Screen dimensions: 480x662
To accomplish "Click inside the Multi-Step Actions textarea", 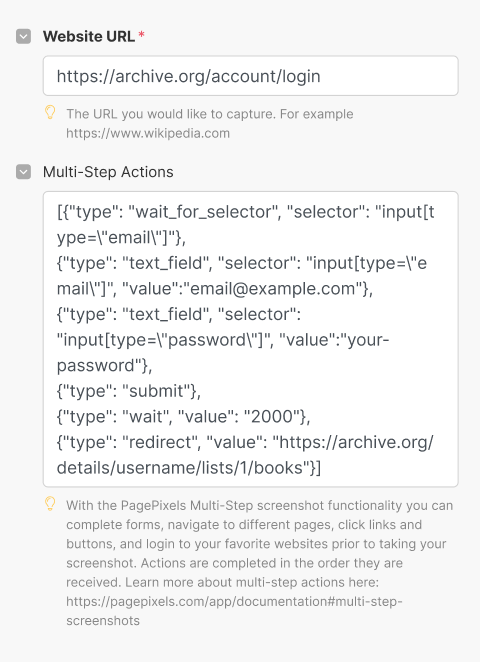I will pos(250,339).
